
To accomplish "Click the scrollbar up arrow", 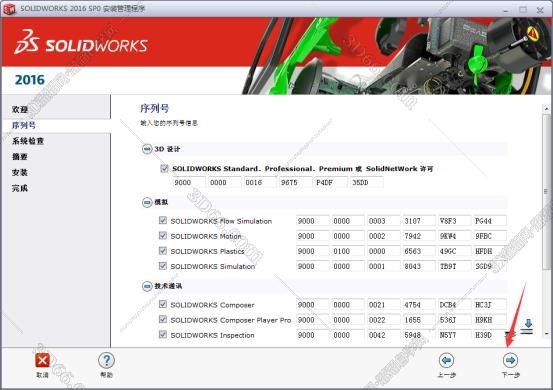I will click(546, 109).
